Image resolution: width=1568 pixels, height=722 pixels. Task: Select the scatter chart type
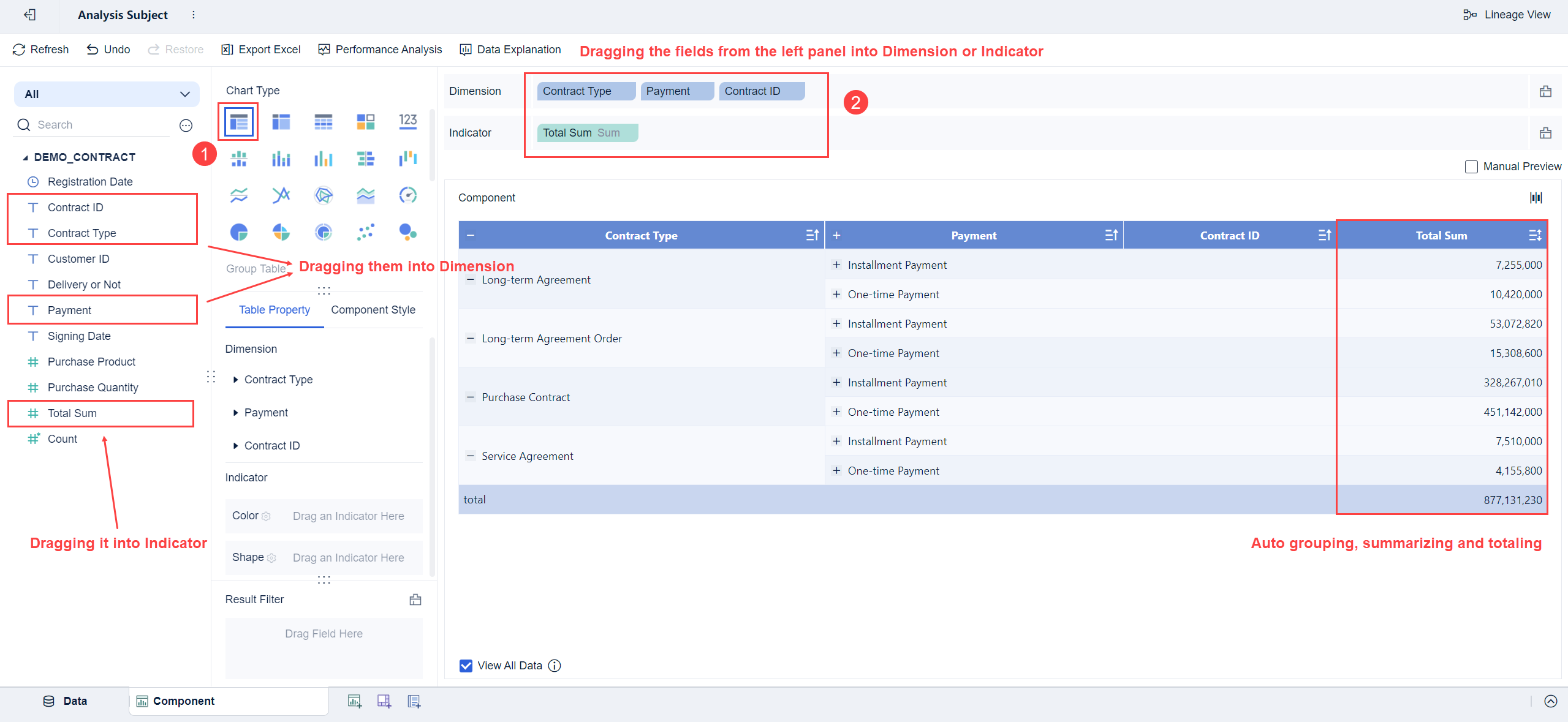click(x=365, y=232)
